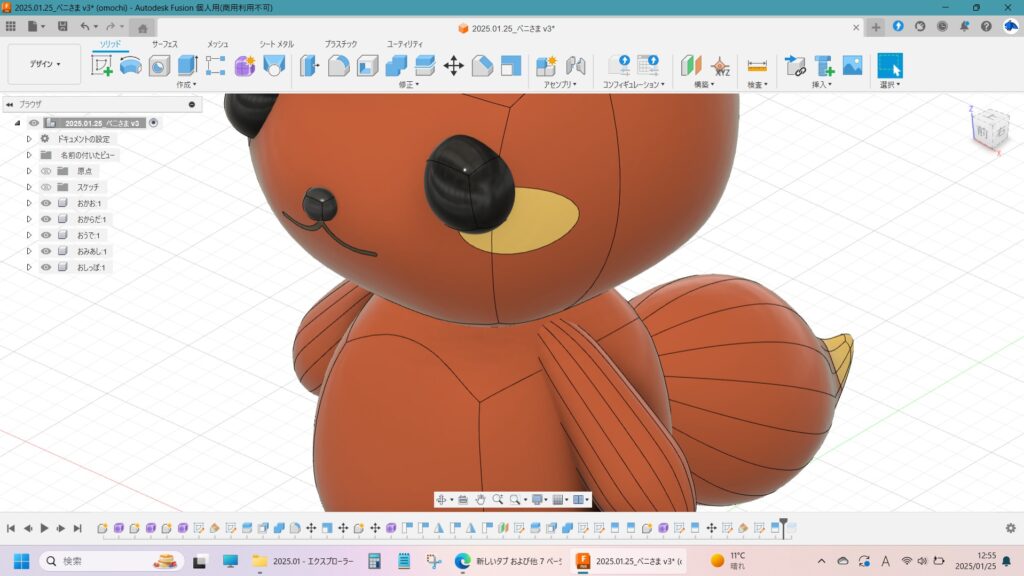Open the デザイン workspace dropdown
The width and height of the screenshot is (1024, 576).
[x=44, y=64]
